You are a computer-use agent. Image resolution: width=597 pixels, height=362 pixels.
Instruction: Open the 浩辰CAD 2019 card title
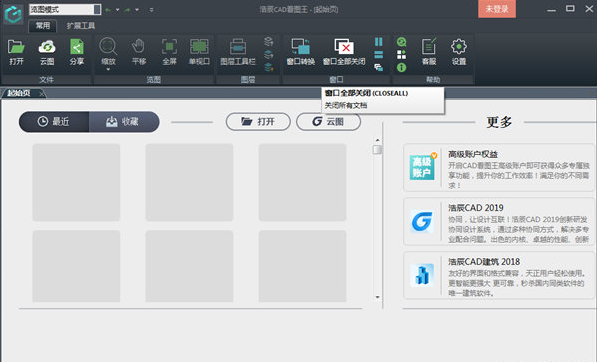pyautogui.click(x=476, y=208)
